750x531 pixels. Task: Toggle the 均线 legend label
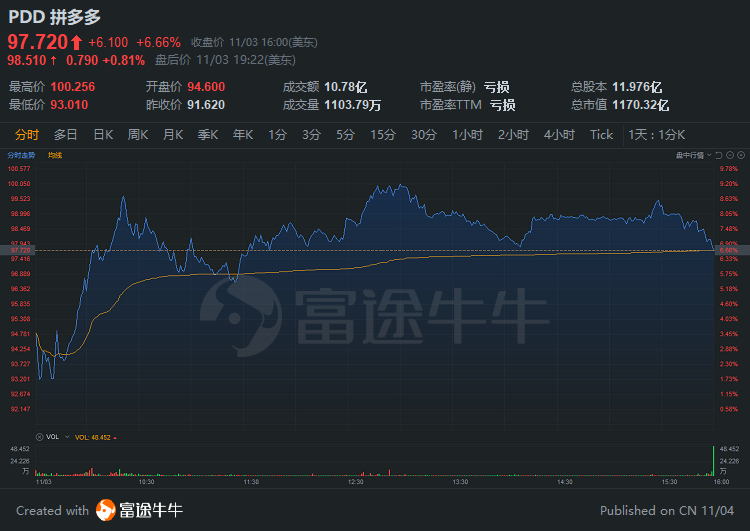[55, 155]
